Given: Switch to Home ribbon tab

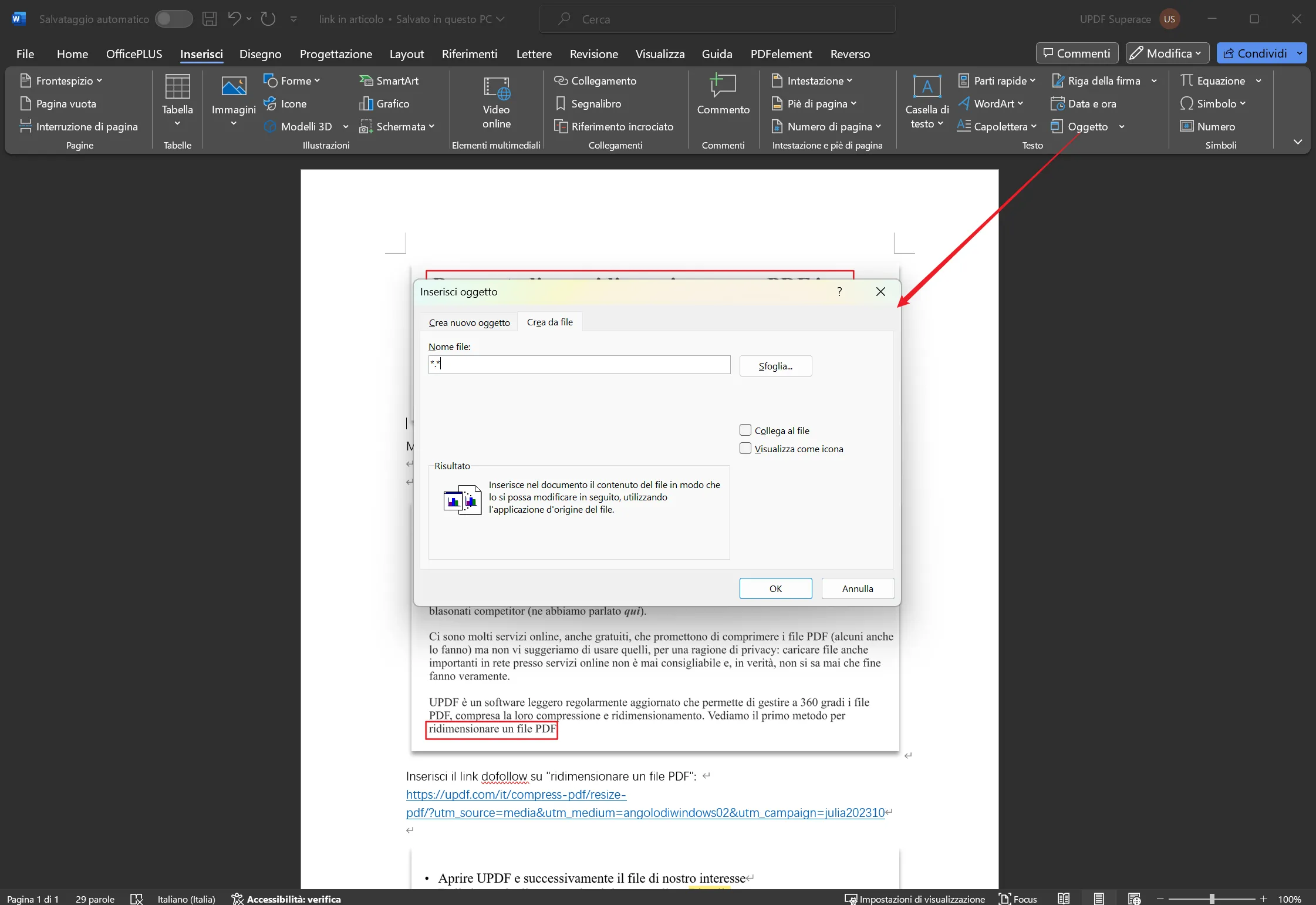Looking at the screenshot, I should (72, 54).
